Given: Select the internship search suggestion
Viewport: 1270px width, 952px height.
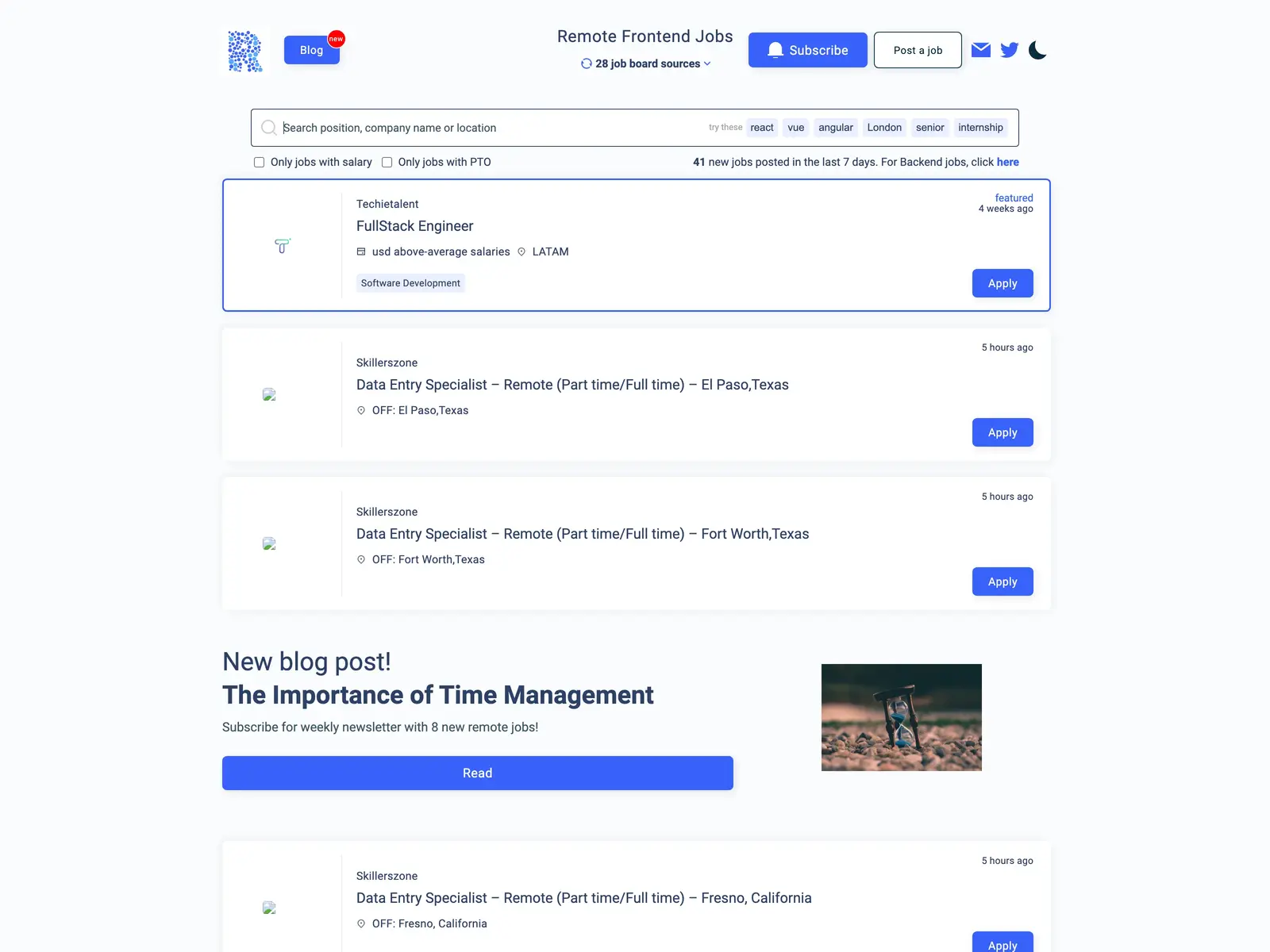Looking at the screenshot, I should (980, 128).
